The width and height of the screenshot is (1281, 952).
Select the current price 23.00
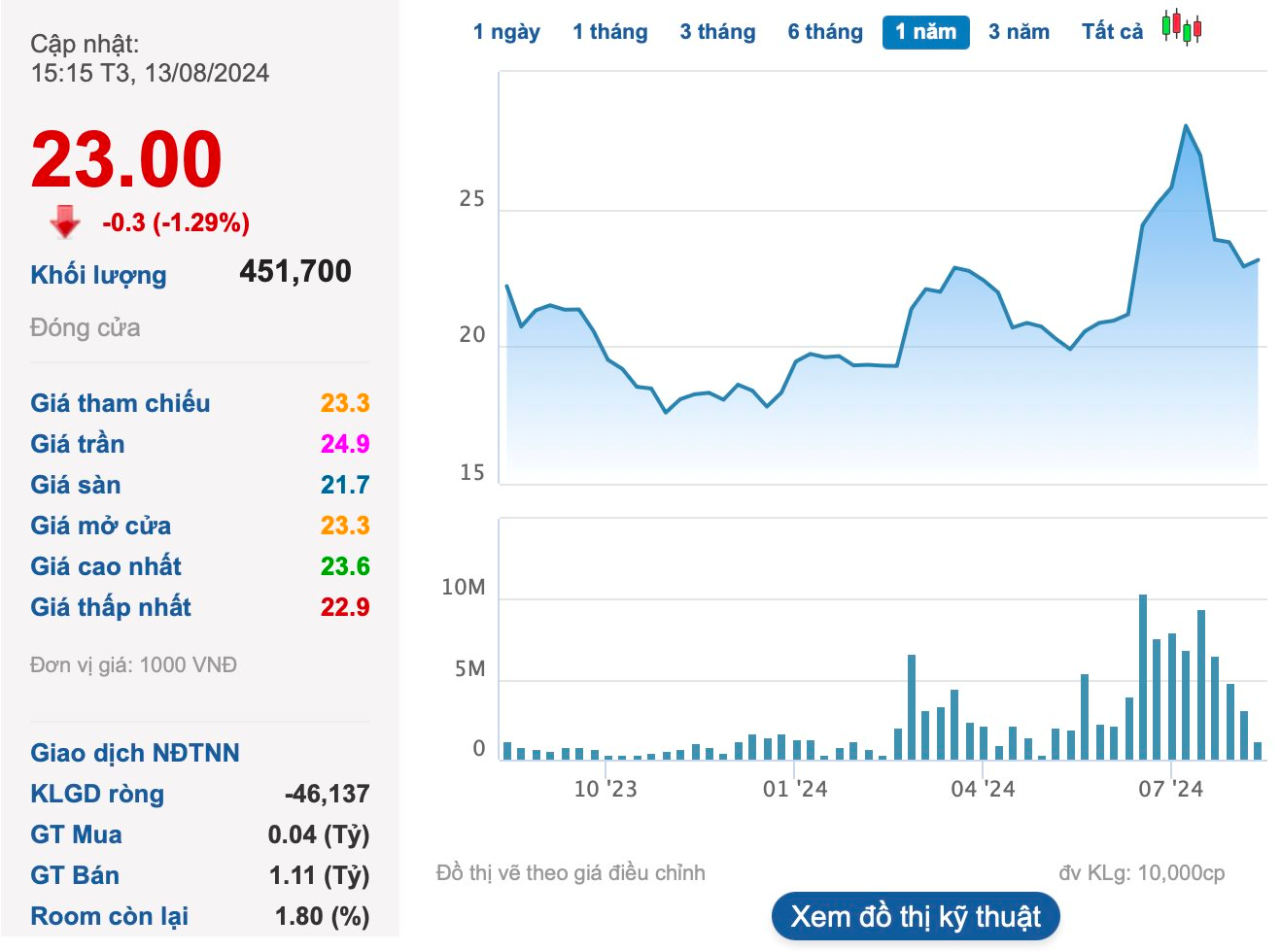(126, 158)
